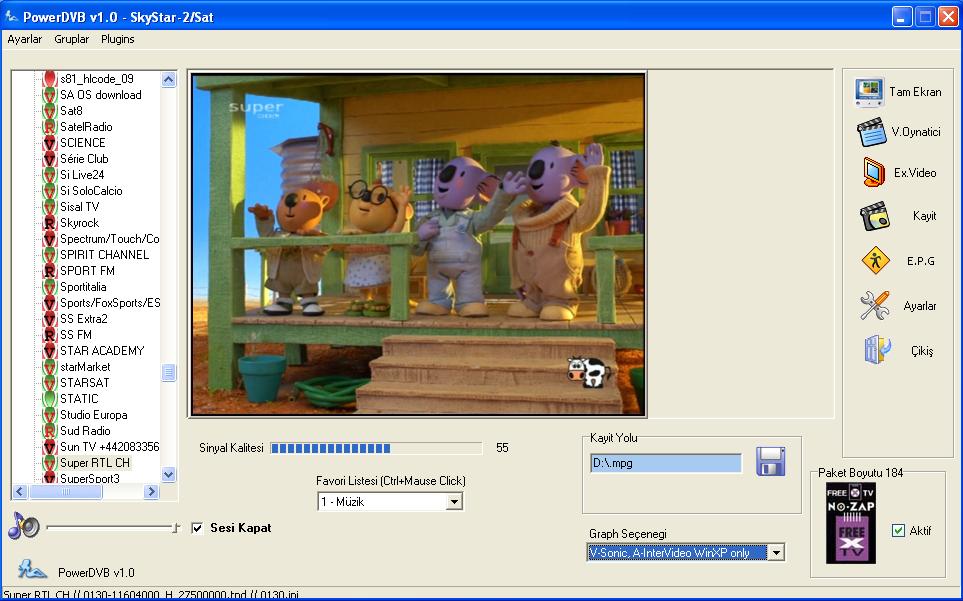963x601 pixels.
Task: Click the Ex.Video label
Action: (x=915, y=173)
